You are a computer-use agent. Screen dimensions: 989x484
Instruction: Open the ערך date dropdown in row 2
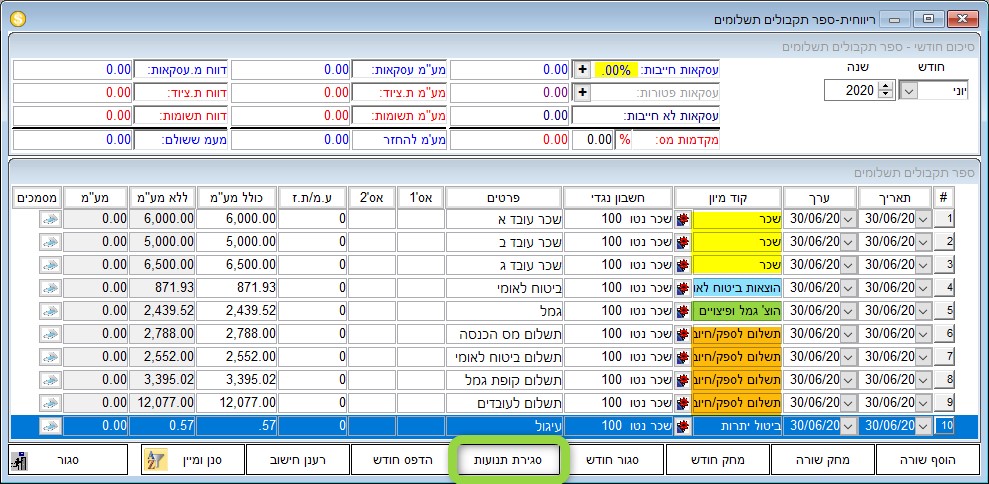pos(848,242)
